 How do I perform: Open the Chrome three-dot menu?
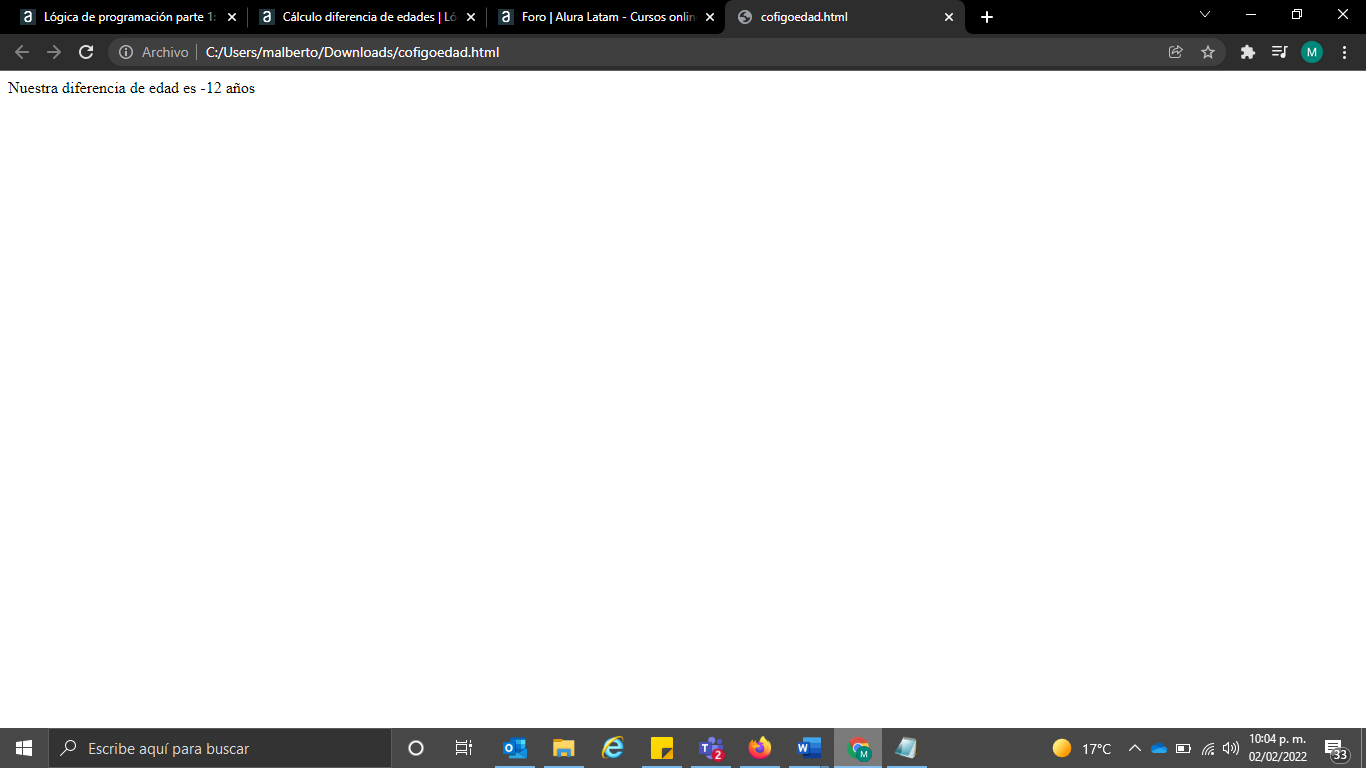[1344, 52]
